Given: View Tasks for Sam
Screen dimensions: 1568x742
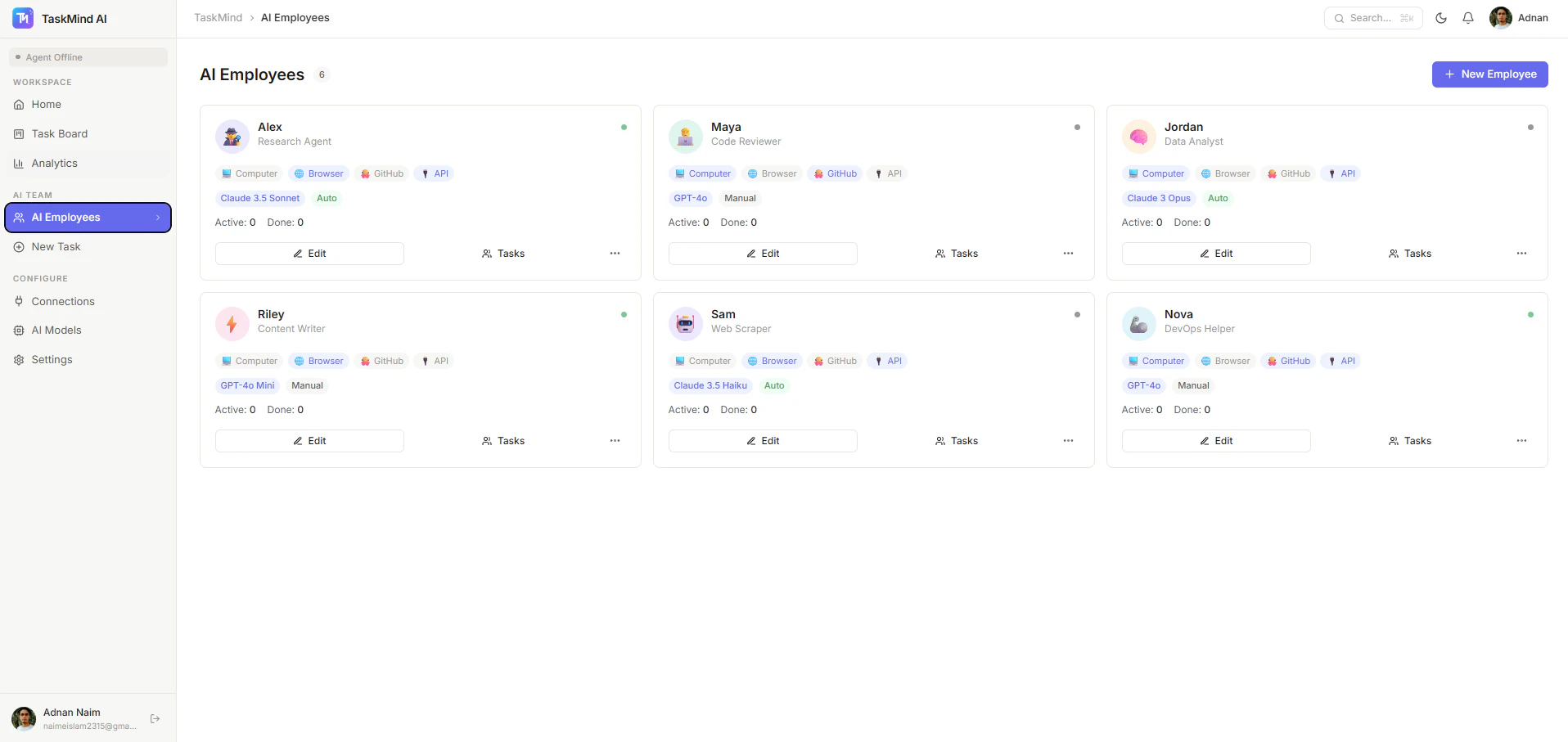Looking at the screenshot, I should point(957,441).
